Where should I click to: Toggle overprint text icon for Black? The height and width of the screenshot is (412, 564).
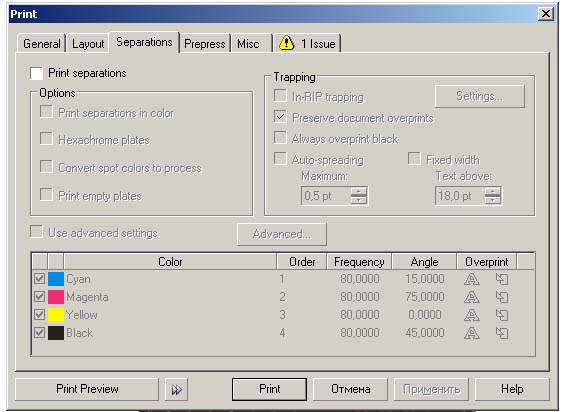click(471, 333)
